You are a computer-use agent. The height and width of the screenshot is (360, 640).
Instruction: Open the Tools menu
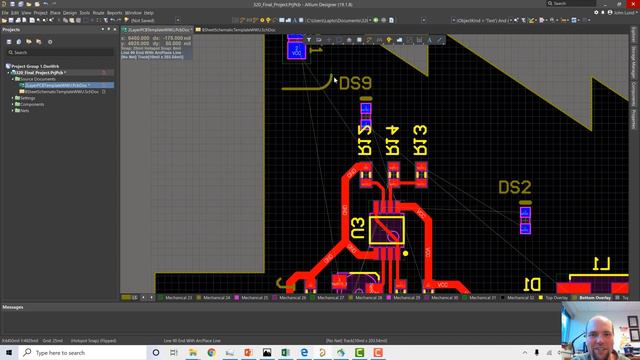click(85, 13)
